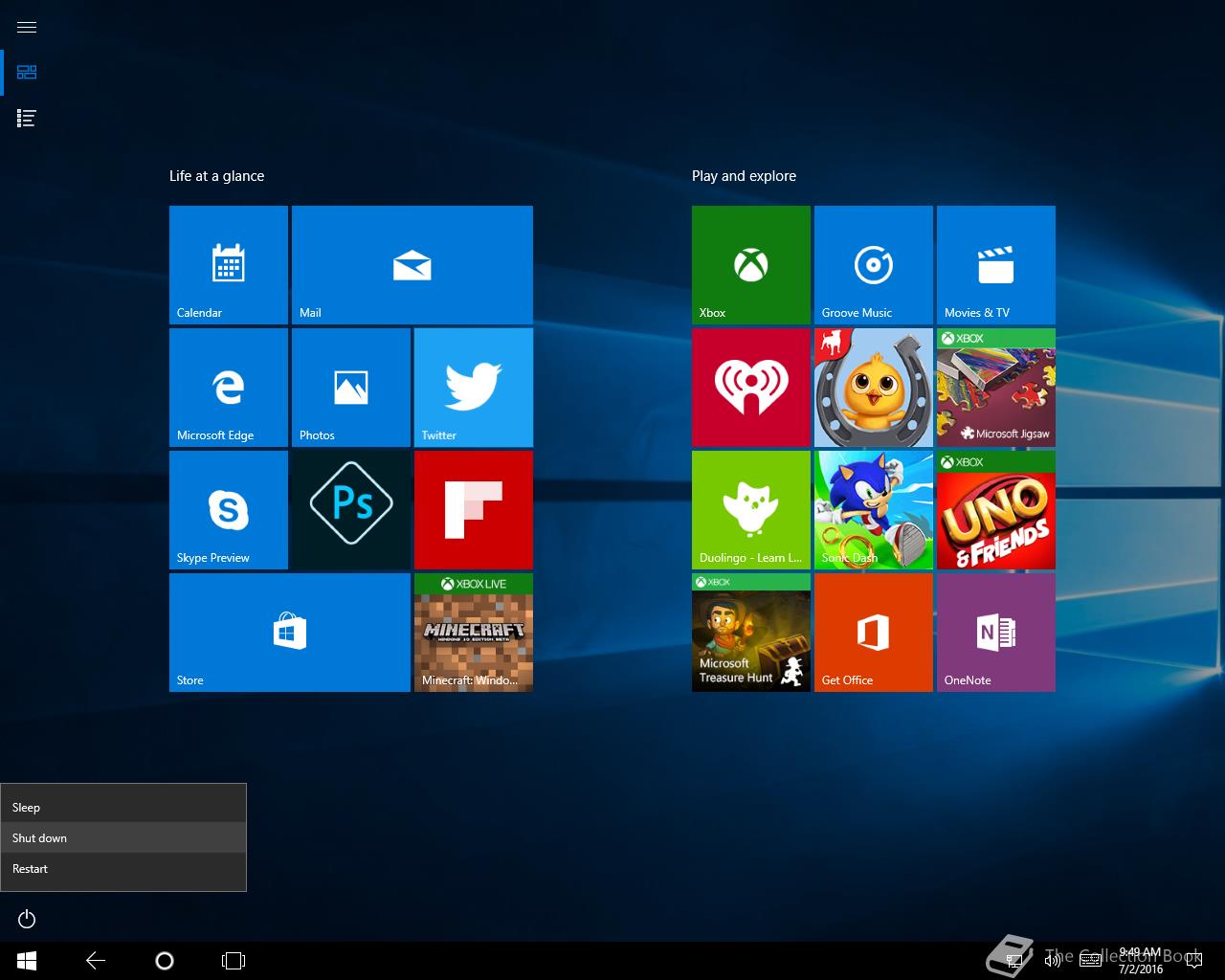Viewport: 1225px width, 980px height.
Task: Open the Store tile
Action: tap(290, 633)
